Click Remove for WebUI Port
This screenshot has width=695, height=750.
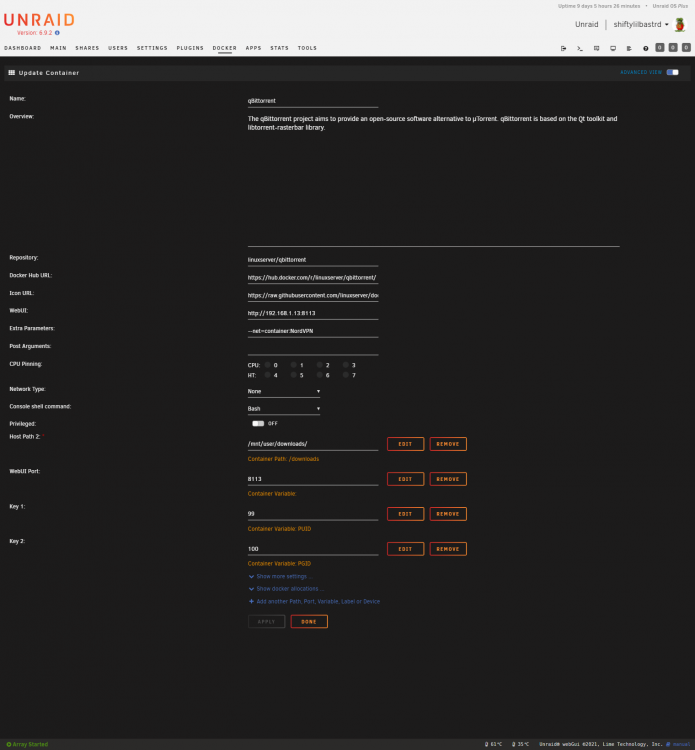click(x=448, y=479)
